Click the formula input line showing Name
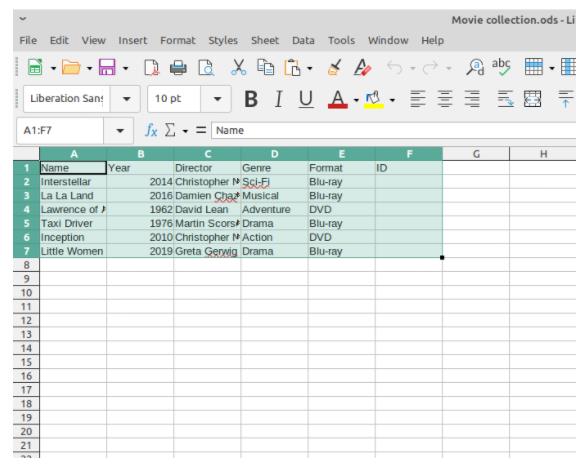Screen dimensions: 585x467 pyautogui.click(x=394, y=131)
